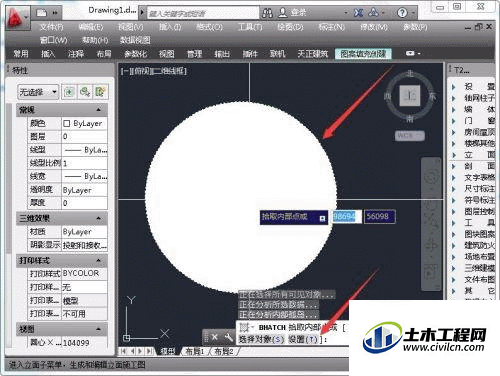Switch to the 常用 ribbon tab
This screenshot has width=500, height=376.
pos(21,54)
